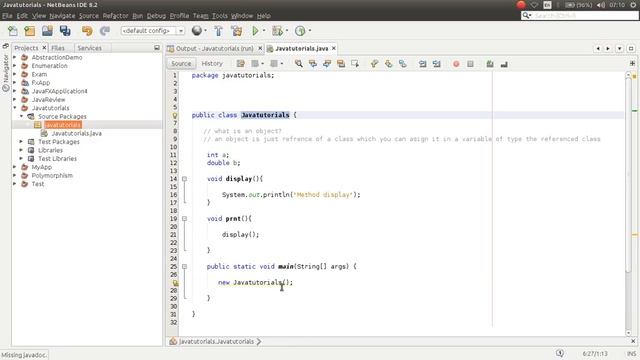Viewport: 640px width, 360px height.
Task: Click the Last Edit icon in editor toolbar
Action: (x=240, y=64)
